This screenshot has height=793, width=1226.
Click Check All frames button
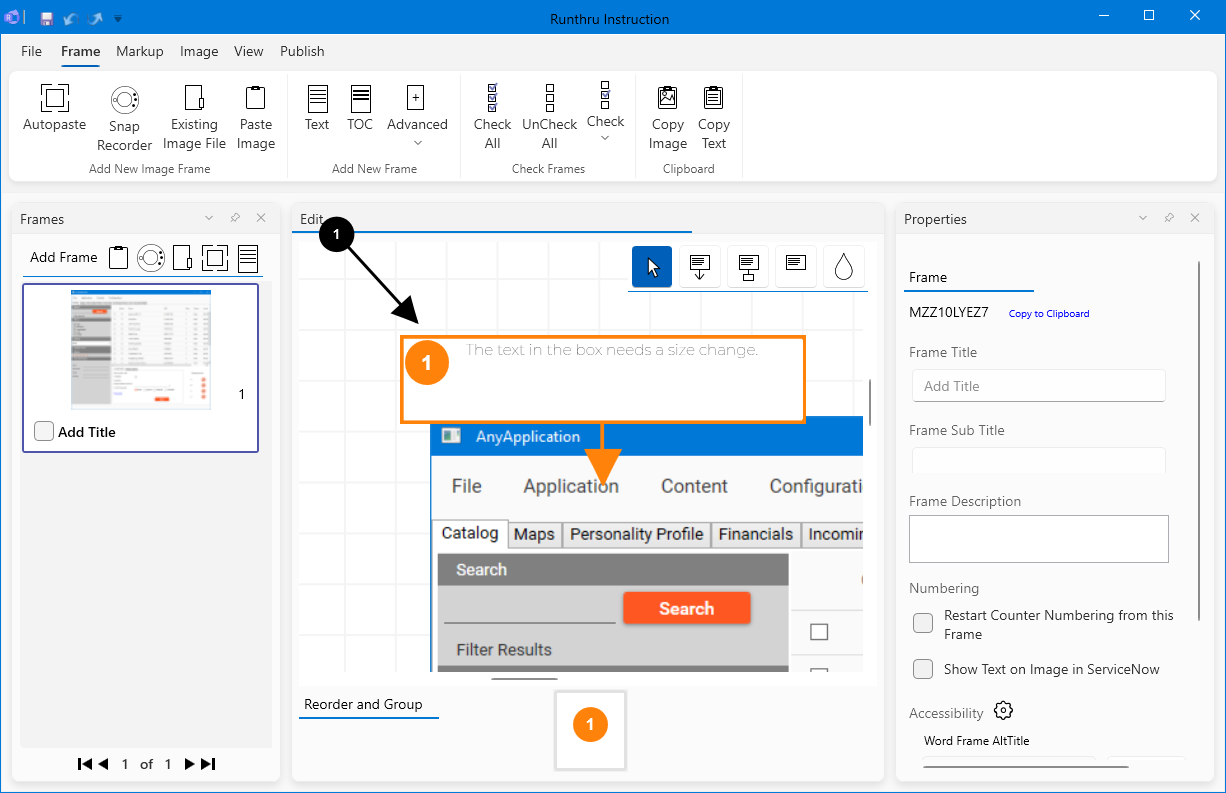pos(492,98)
